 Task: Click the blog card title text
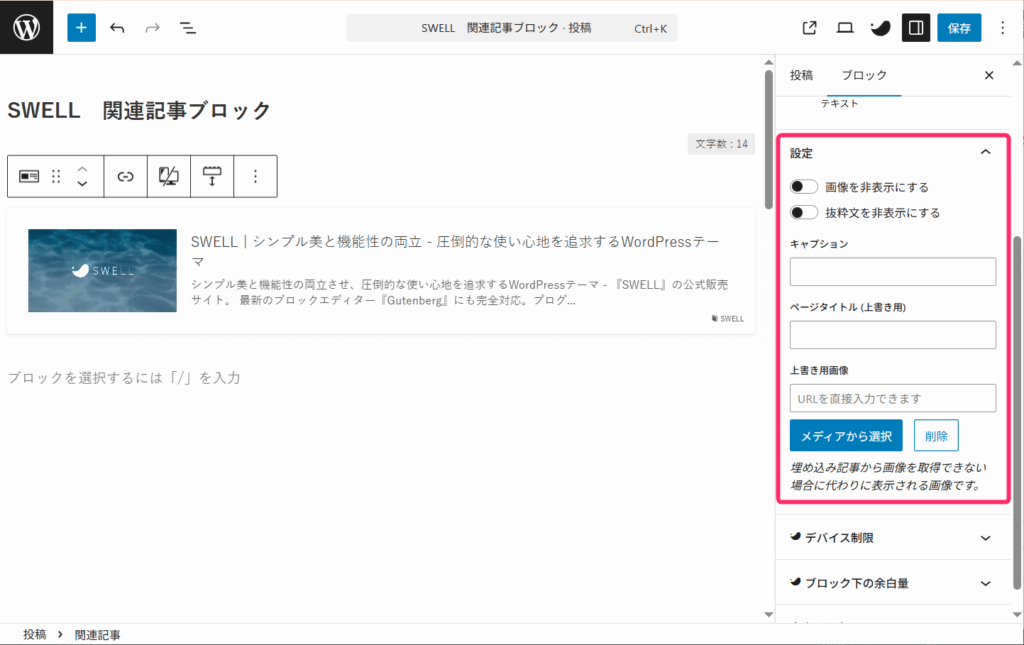coord(455,251)
